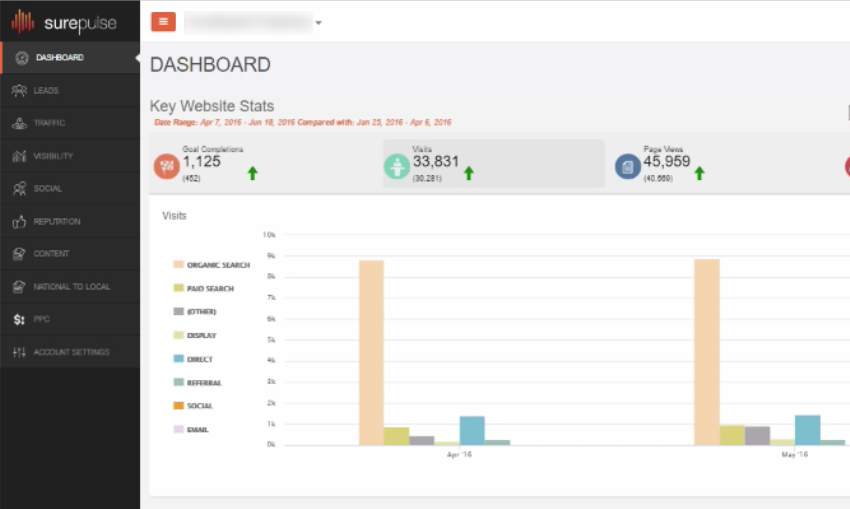Click the Referral legend color swatch
Image resolution: width=850 pixels, height=509 pixels.
[178, 383]
